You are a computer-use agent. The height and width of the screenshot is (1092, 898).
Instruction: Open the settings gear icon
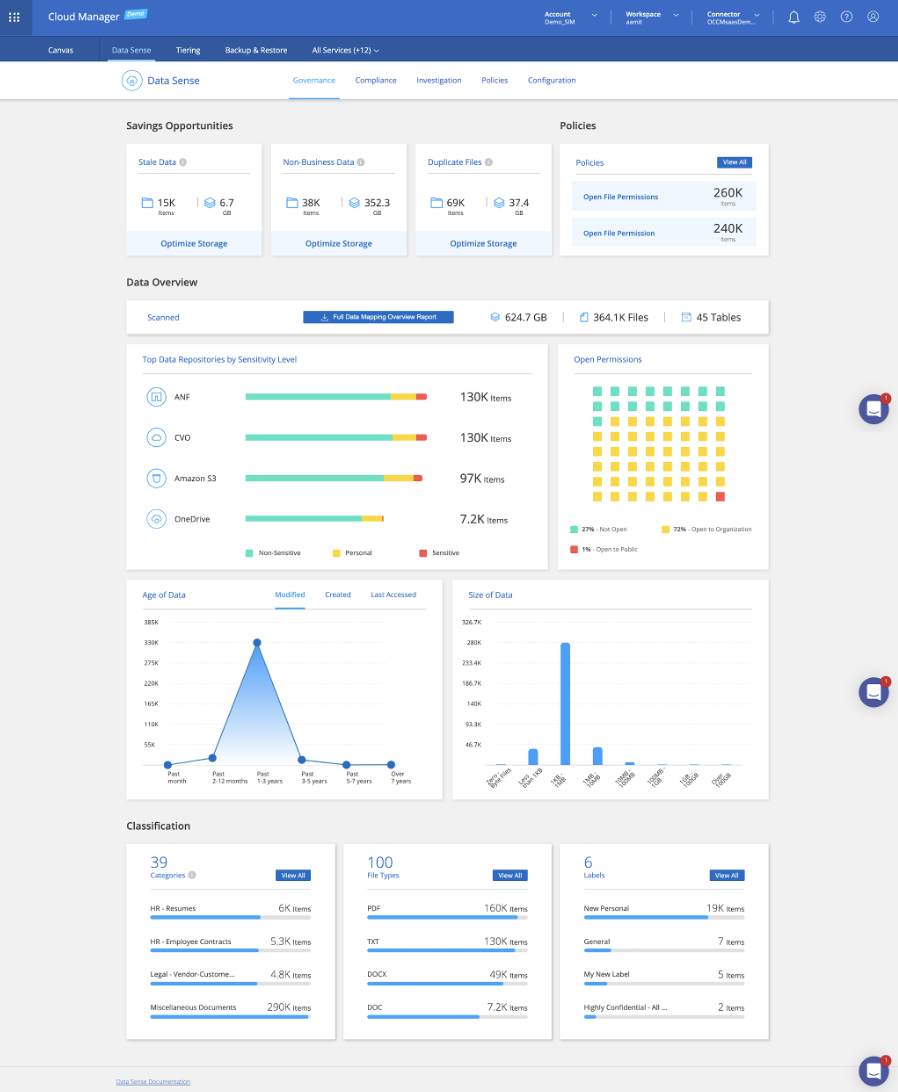(x=820, y=17)
